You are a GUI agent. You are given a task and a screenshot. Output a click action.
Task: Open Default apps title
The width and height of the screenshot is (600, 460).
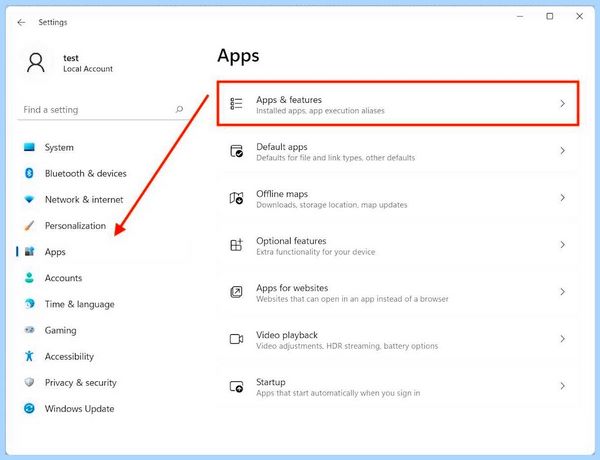(282, 147)
